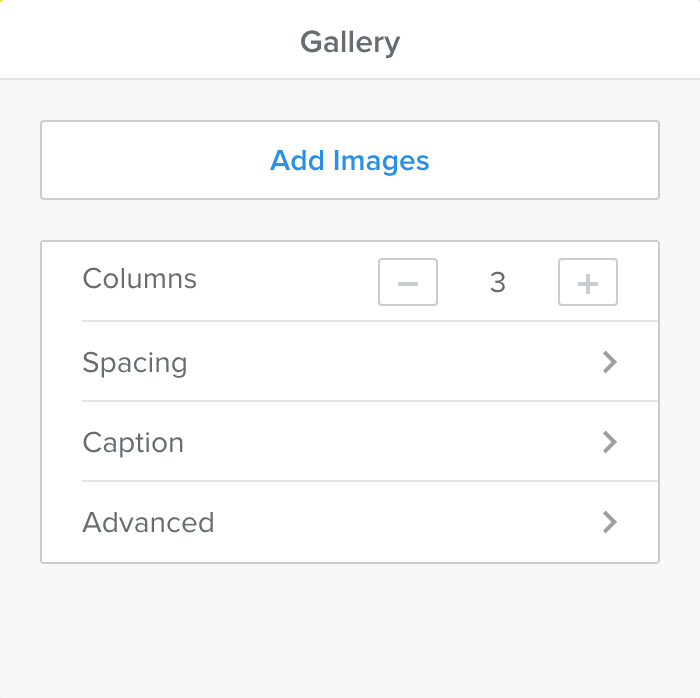The height and width of the screenshot is (698, 700).
Task: Open the Spacing settings row
Action: pos(350,362)
